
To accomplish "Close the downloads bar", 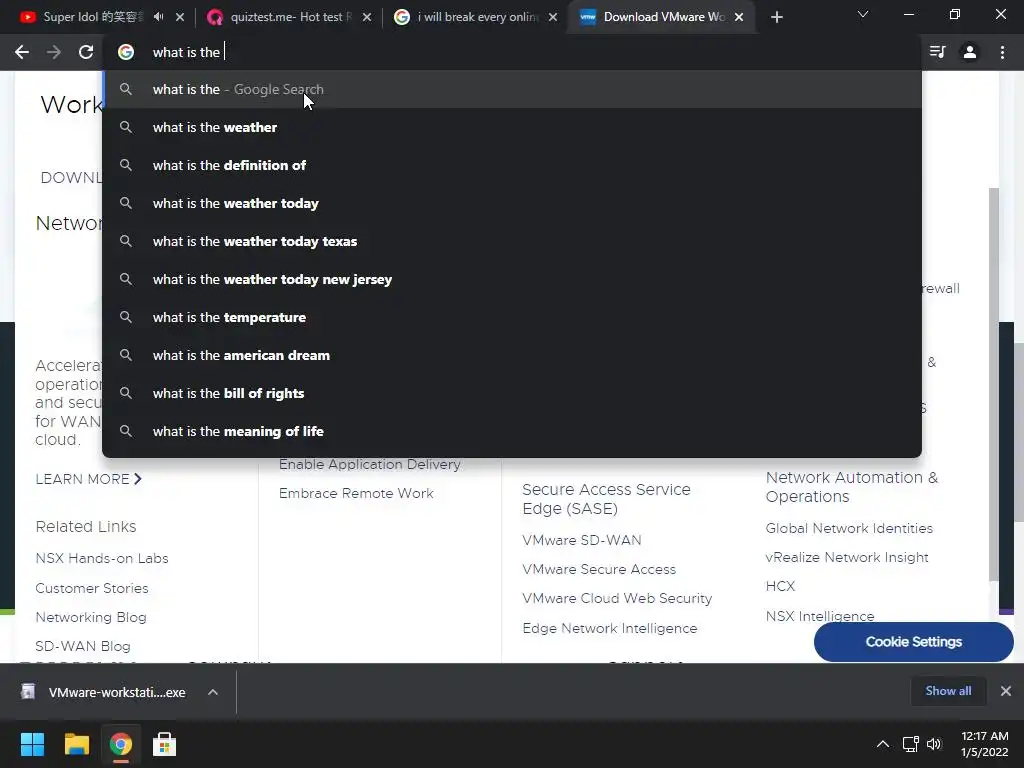I will click(1006, 691).
